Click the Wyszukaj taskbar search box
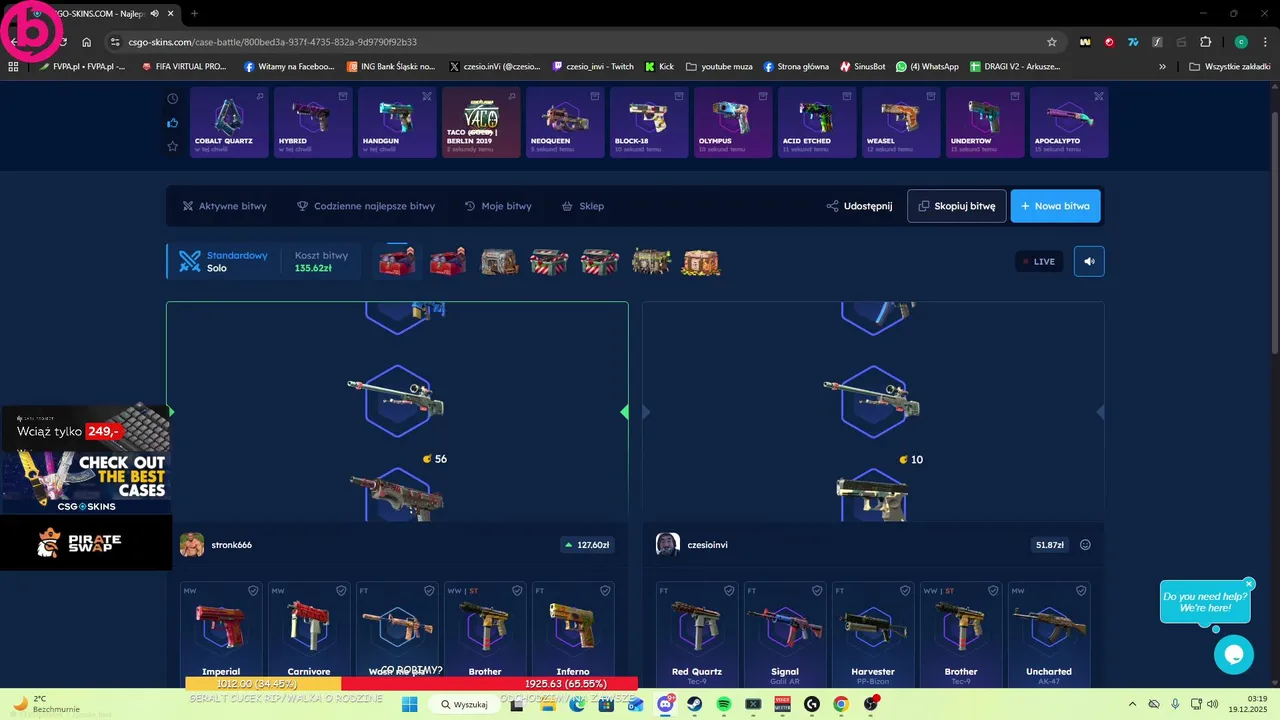This screenshot has height=720, width=1280. [x=464, y=704]
